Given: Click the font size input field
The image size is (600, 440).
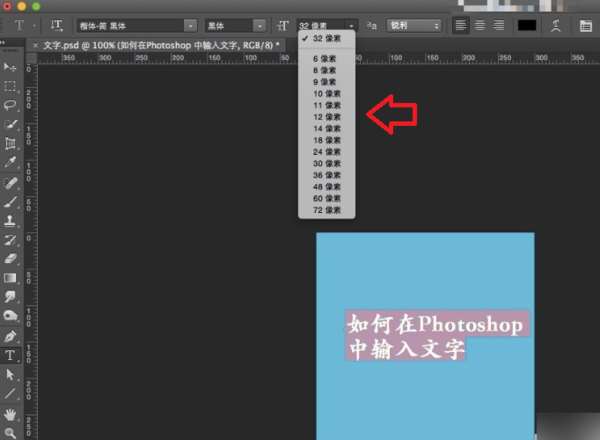Looking at the screenshot, I should 321,26.
